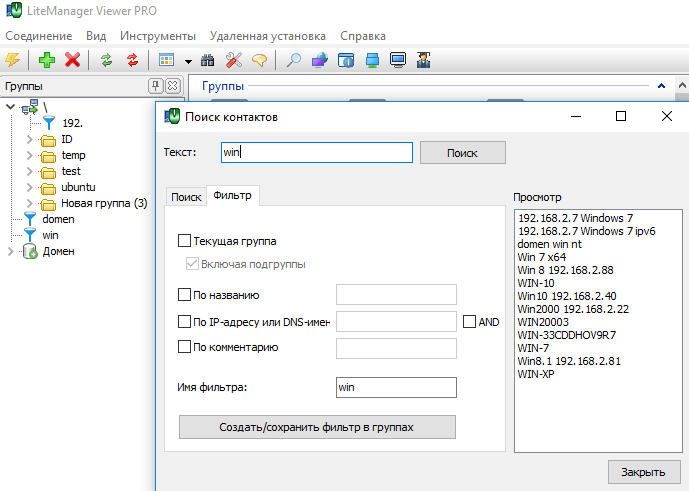The image size is (689, 491).
Task: Open the Вид menu
Action: point(96,36)
